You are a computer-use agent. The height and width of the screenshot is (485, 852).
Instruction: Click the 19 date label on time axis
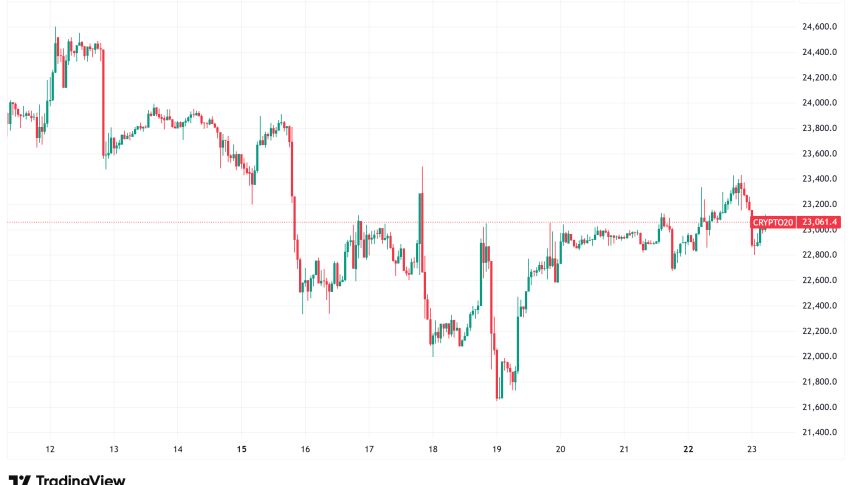pyautogui.click(x=496, y=450)
